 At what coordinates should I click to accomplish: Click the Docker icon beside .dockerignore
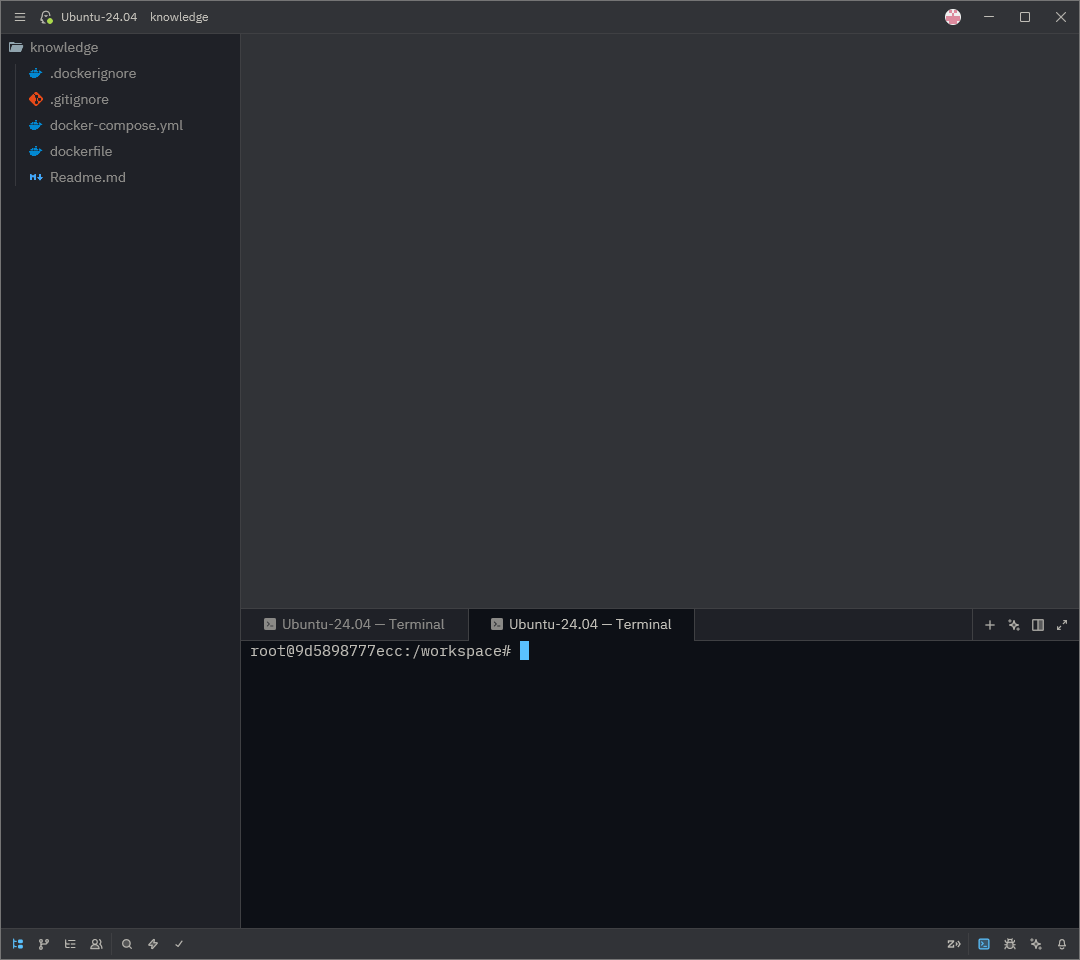point(36,74)
